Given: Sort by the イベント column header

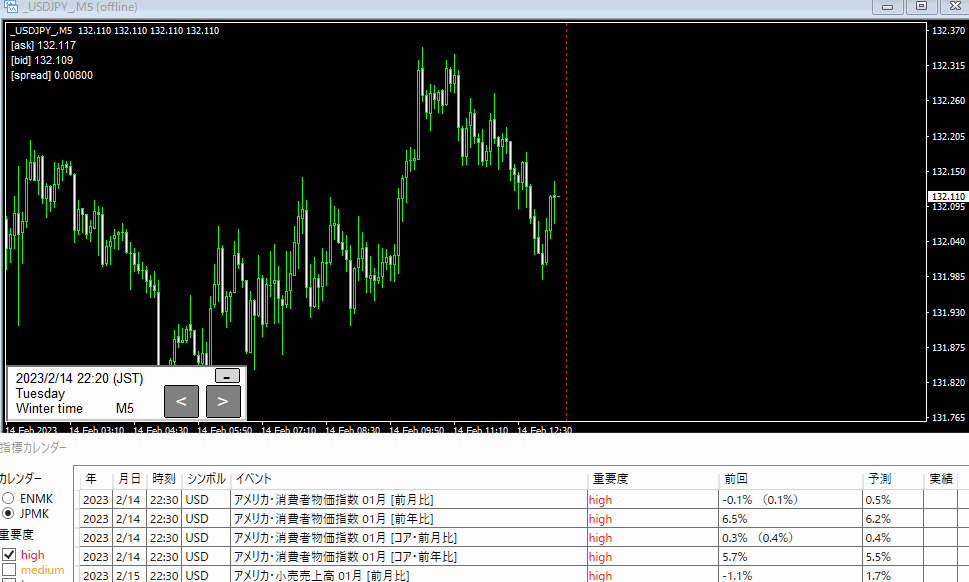Looking at the screenshot, I should 252,479.
